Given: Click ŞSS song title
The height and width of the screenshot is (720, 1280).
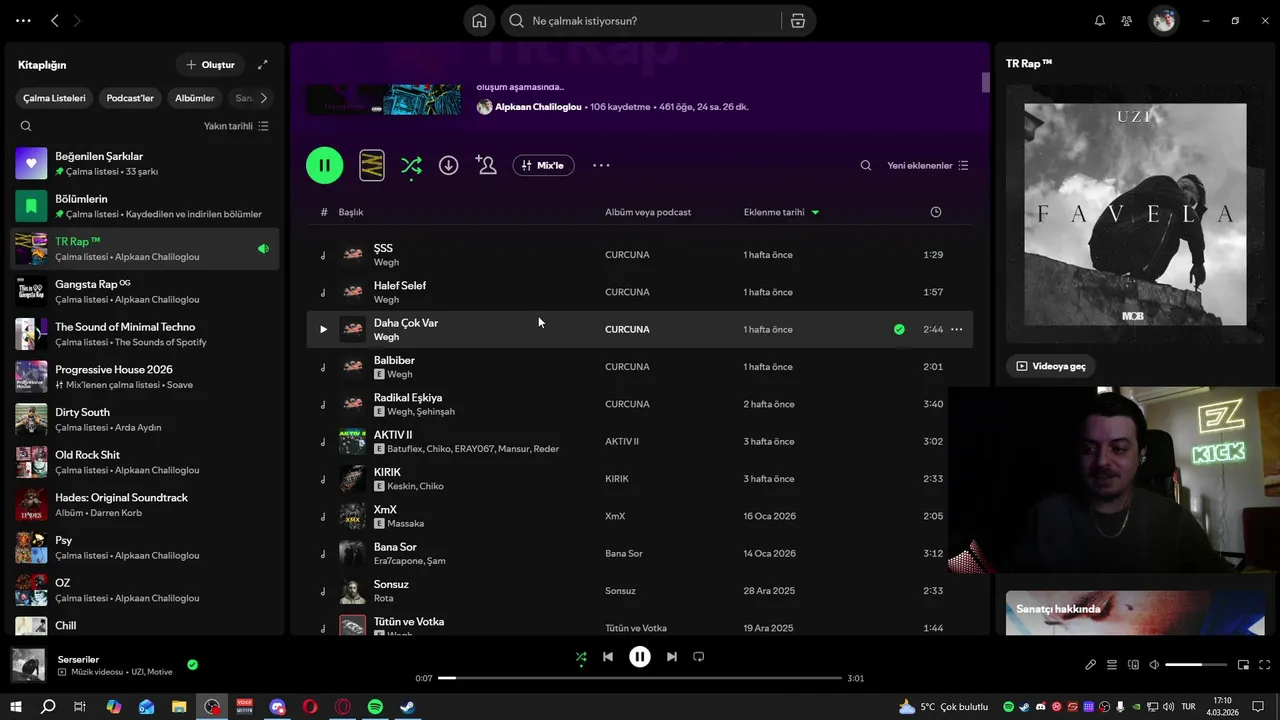Looking at the screenshot, I should click(x=383, y=248).
